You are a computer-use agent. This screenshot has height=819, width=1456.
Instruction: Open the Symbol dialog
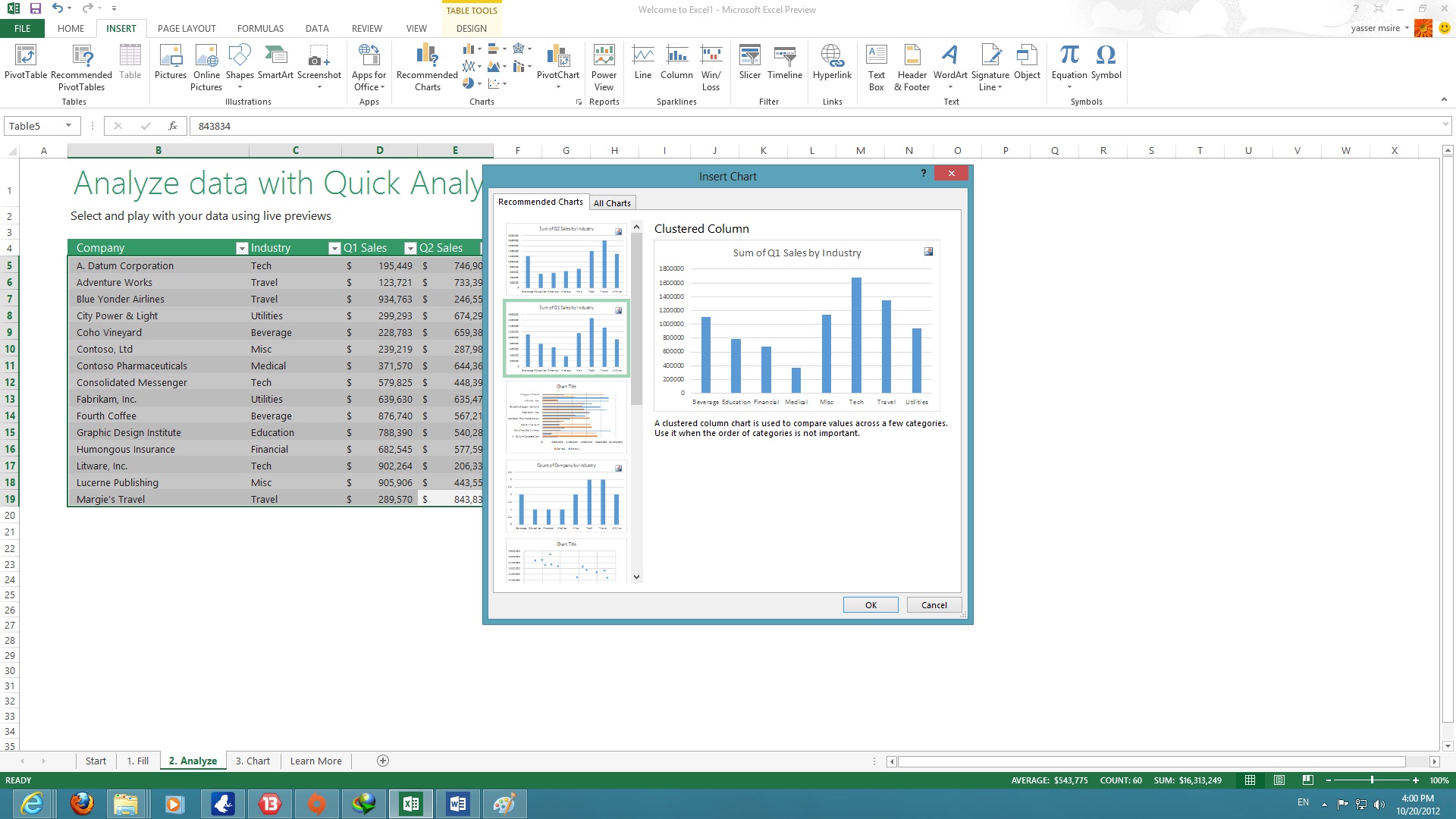point(1106,62)
